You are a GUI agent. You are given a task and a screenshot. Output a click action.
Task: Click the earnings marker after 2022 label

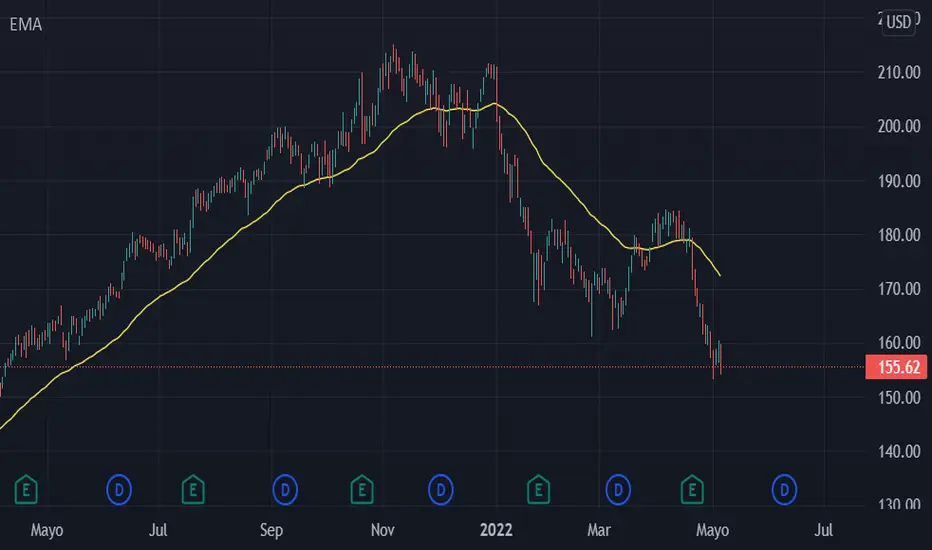coord(539,489)
